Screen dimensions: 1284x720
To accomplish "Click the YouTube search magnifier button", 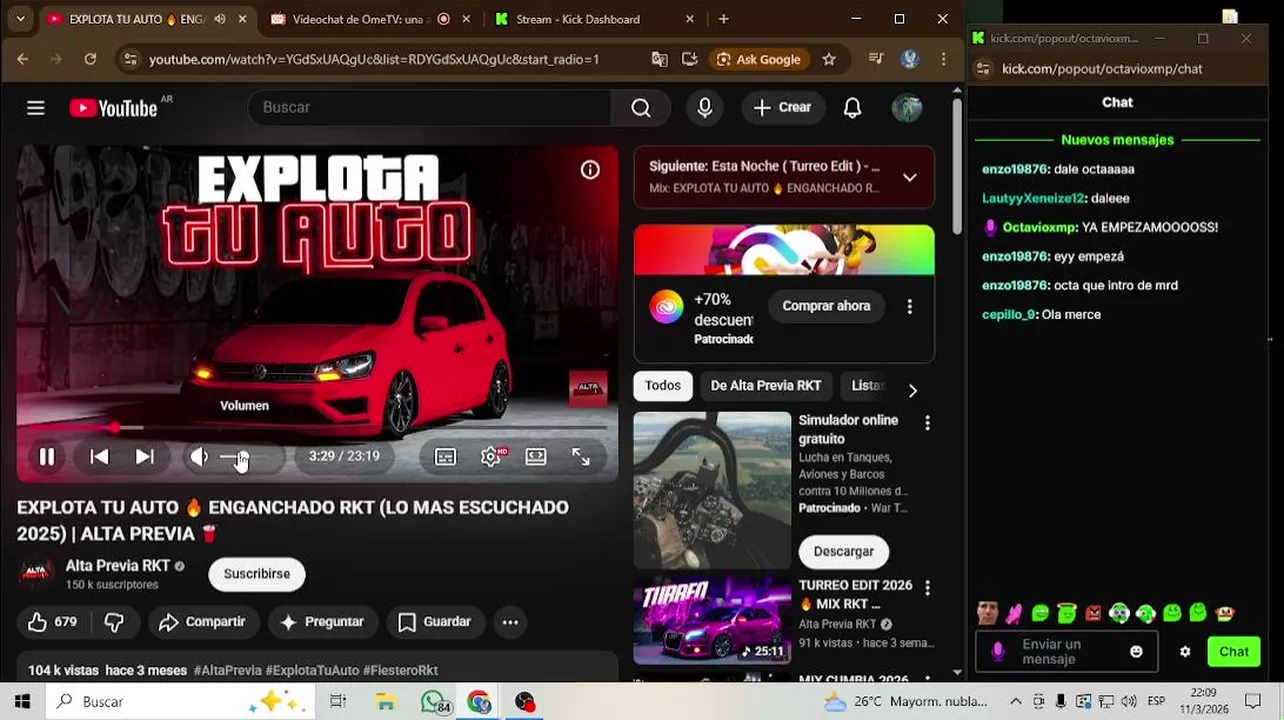I will click(641, 108).
